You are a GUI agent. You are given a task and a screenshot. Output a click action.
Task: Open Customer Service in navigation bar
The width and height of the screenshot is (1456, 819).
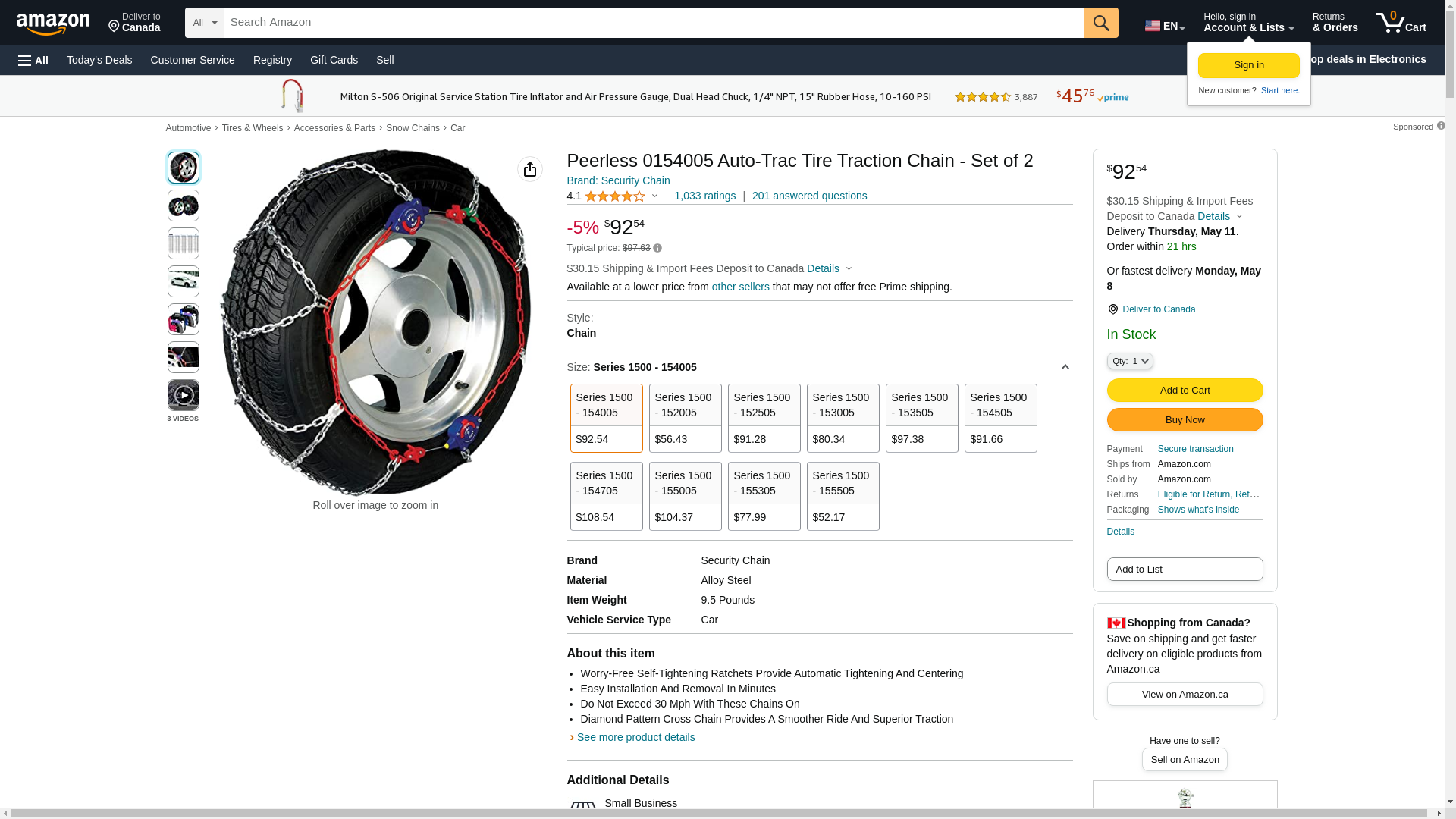[x=193, y=60]
